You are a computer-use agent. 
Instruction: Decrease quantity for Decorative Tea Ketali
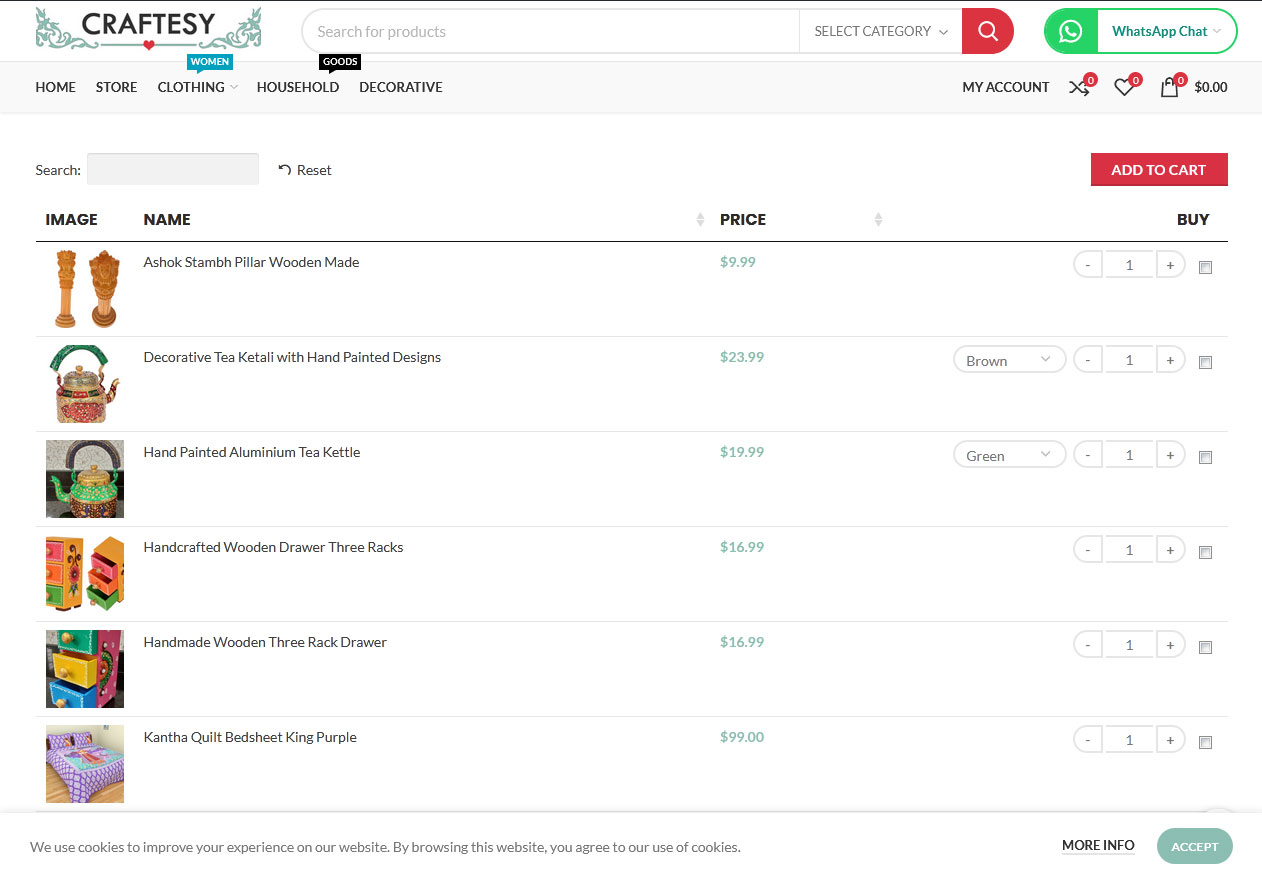click(x=1088, y=360)
